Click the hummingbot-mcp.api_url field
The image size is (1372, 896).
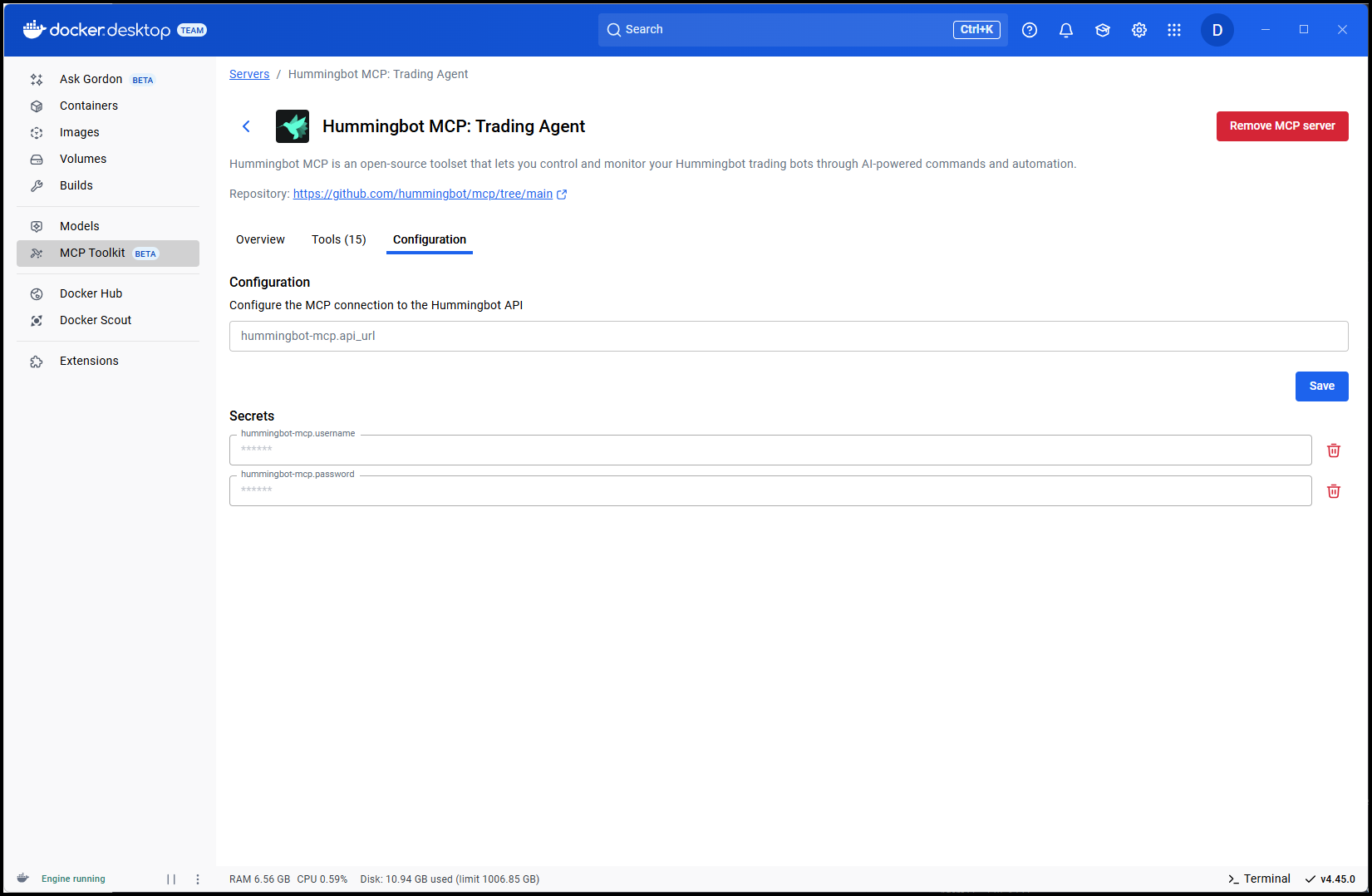(x=788, y=336)
